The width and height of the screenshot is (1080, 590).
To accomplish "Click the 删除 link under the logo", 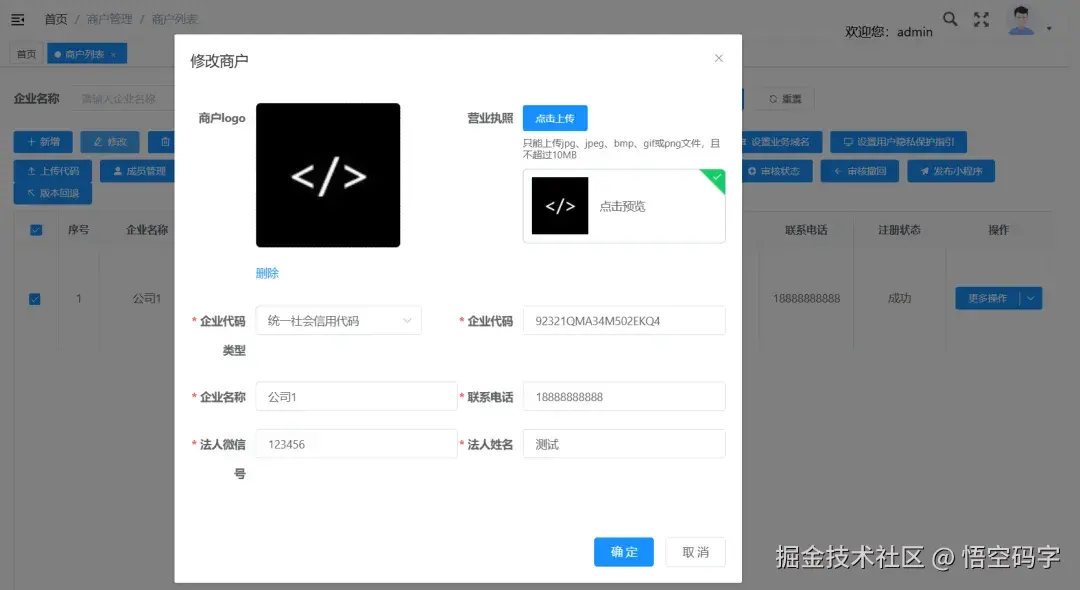I will (x=265, y=272).
